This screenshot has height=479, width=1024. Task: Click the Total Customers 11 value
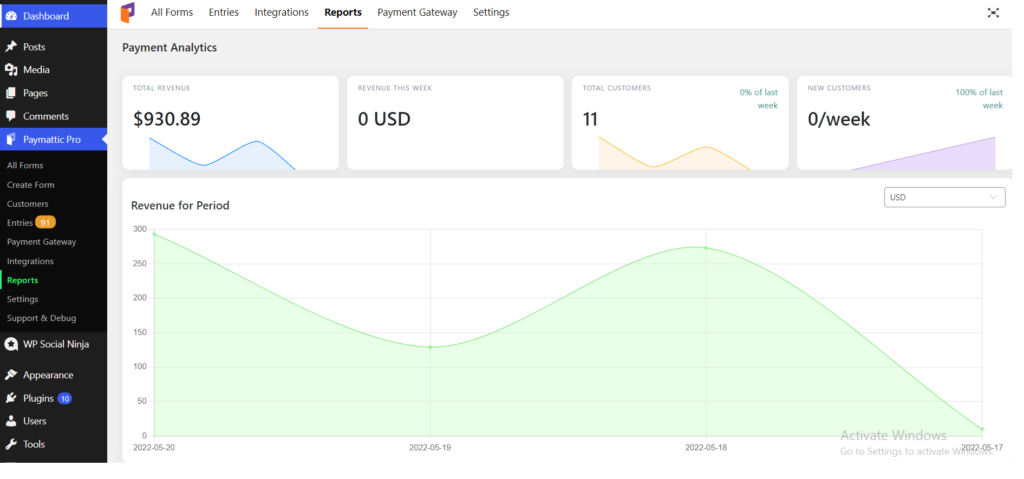[x=590, y=119]
